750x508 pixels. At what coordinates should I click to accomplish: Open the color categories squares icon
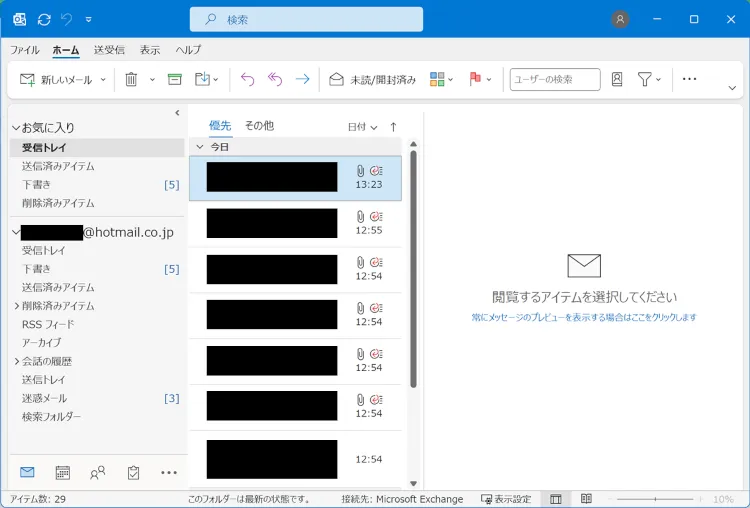coord(437,79)
